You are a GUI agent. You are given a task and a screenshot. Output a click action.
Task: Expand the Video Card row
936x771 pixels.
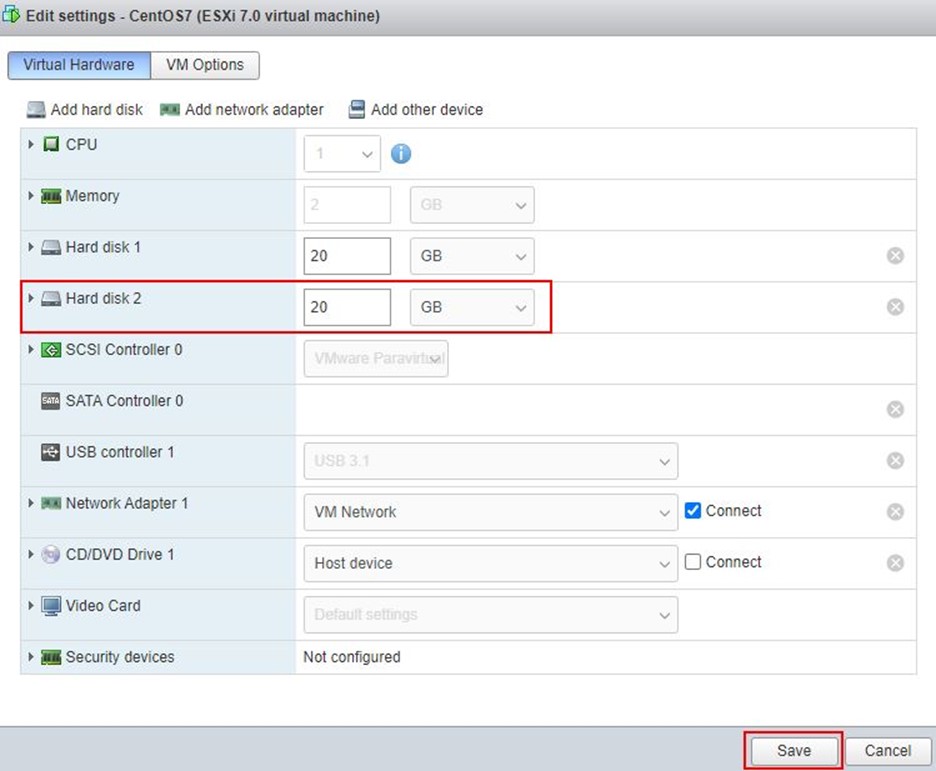pyautogui.click(x=30, y=606)
